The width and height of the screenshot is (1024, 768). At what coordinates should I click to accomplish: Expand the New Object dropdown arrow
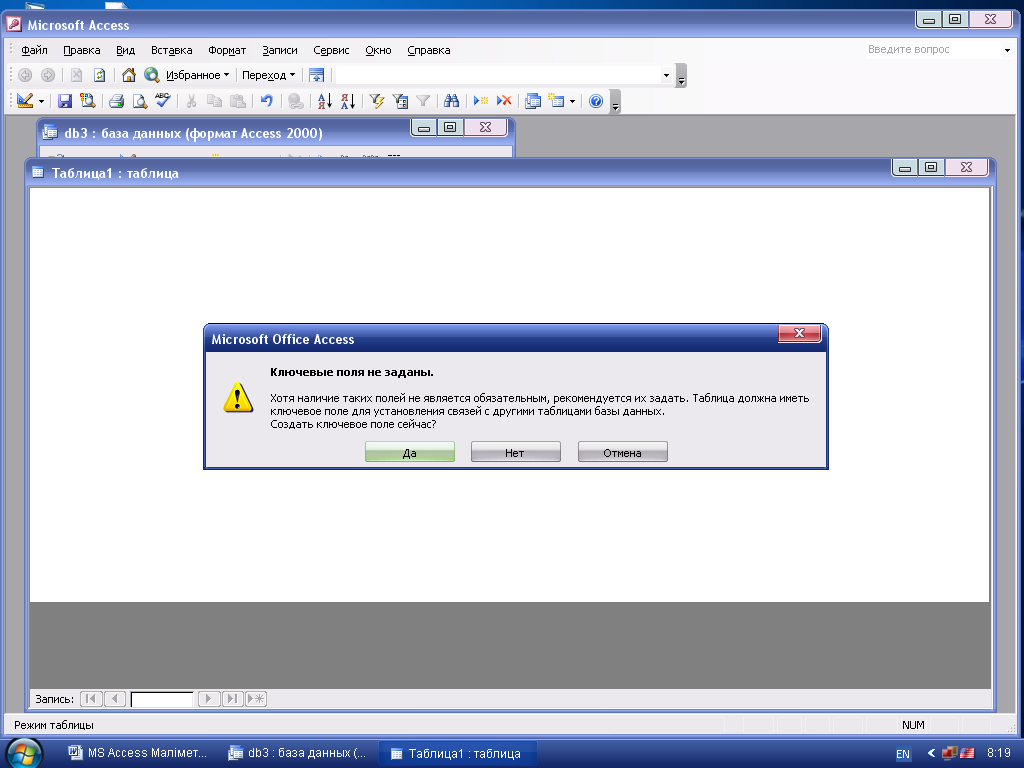572,101
